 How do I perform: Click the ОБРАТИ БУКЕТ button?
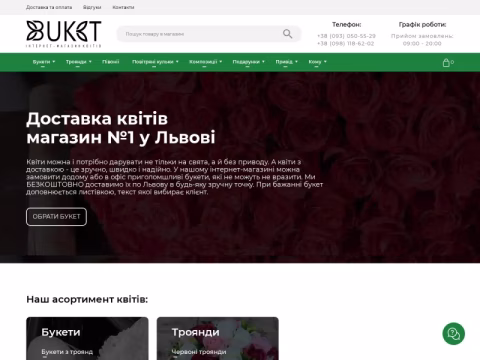click(56, 217)
